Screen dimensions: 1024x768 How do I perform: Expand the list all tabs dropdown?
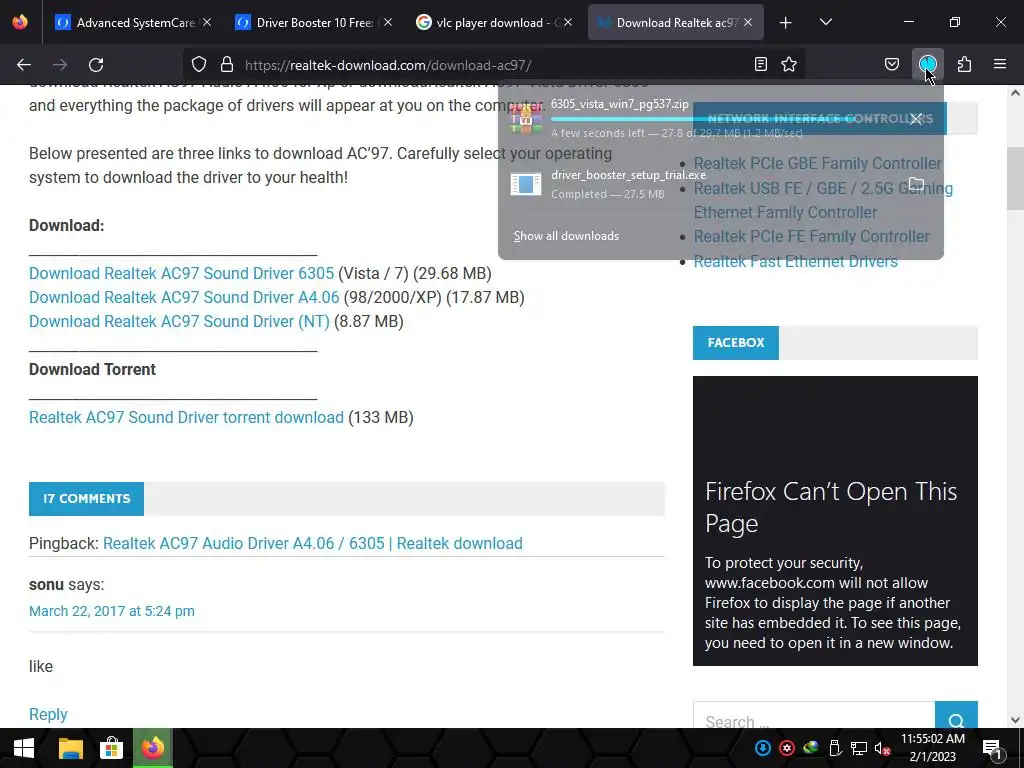825,23
